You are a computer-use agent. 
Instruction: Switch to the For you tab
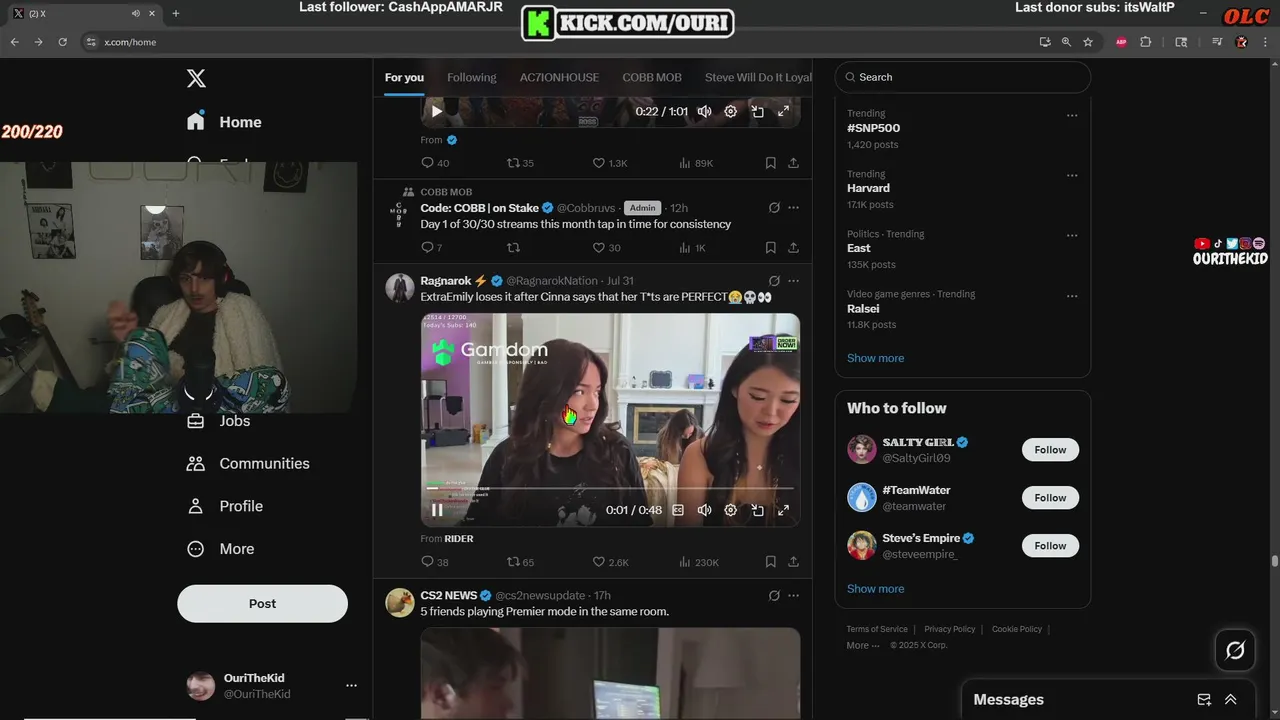click(x=404, y=77)
